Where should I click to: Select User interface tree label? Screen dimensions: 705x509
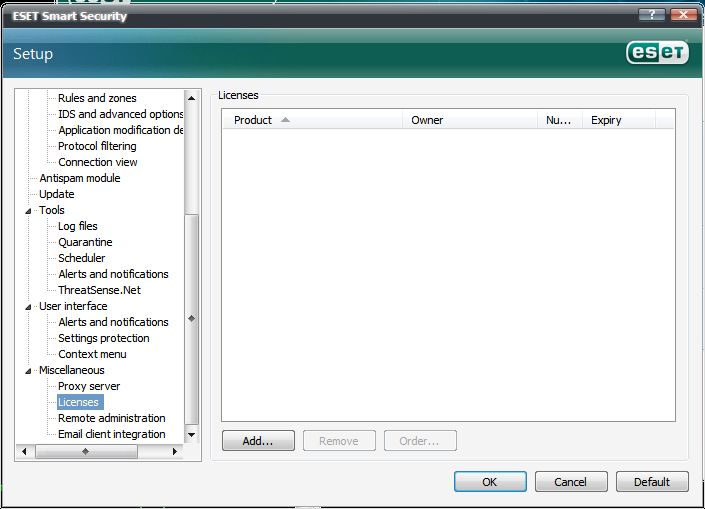pos(73,306)
